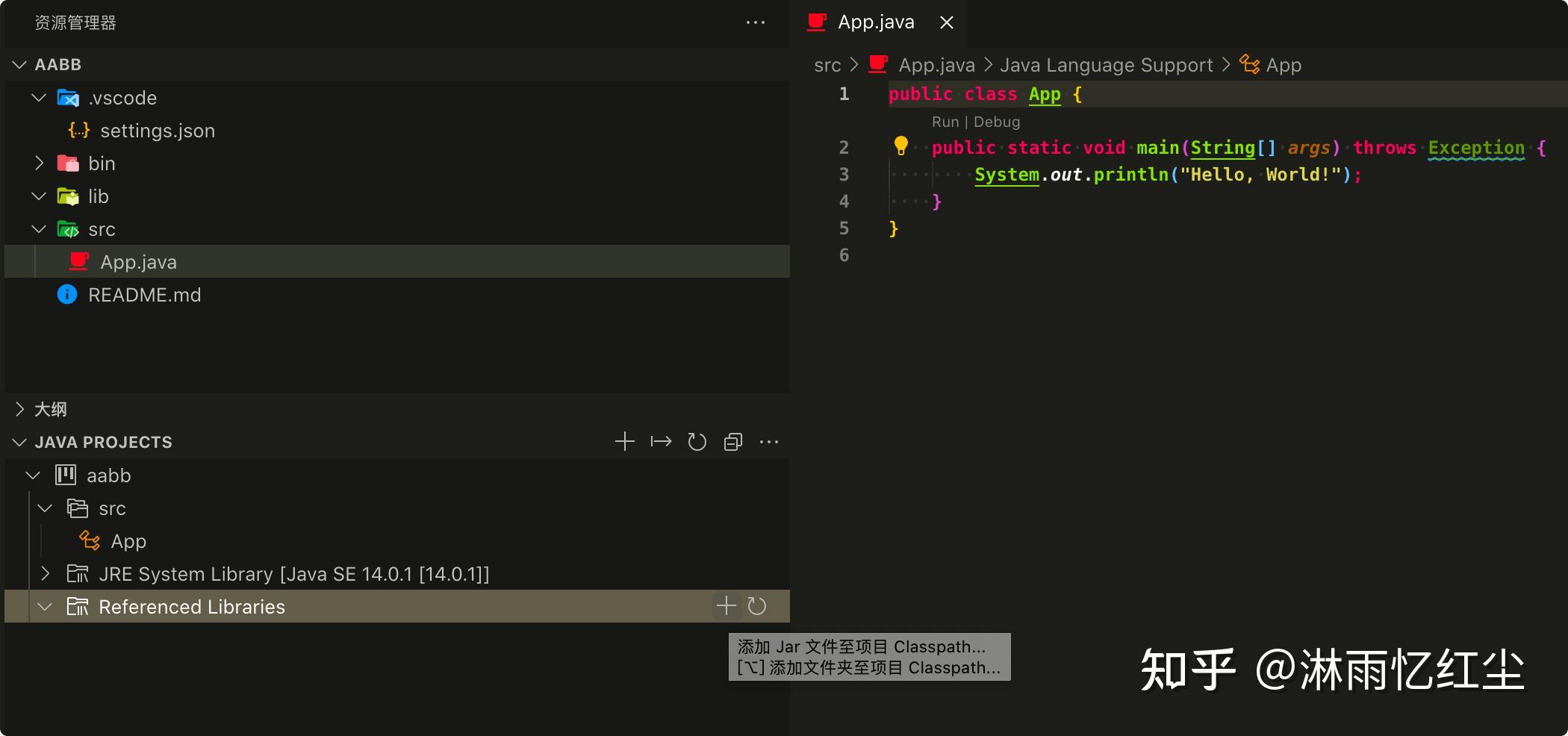Viewport: 1568px width, 736px height.
Task: Click the refresh icon next to Referenced Libraries
Action: point(757,606)
